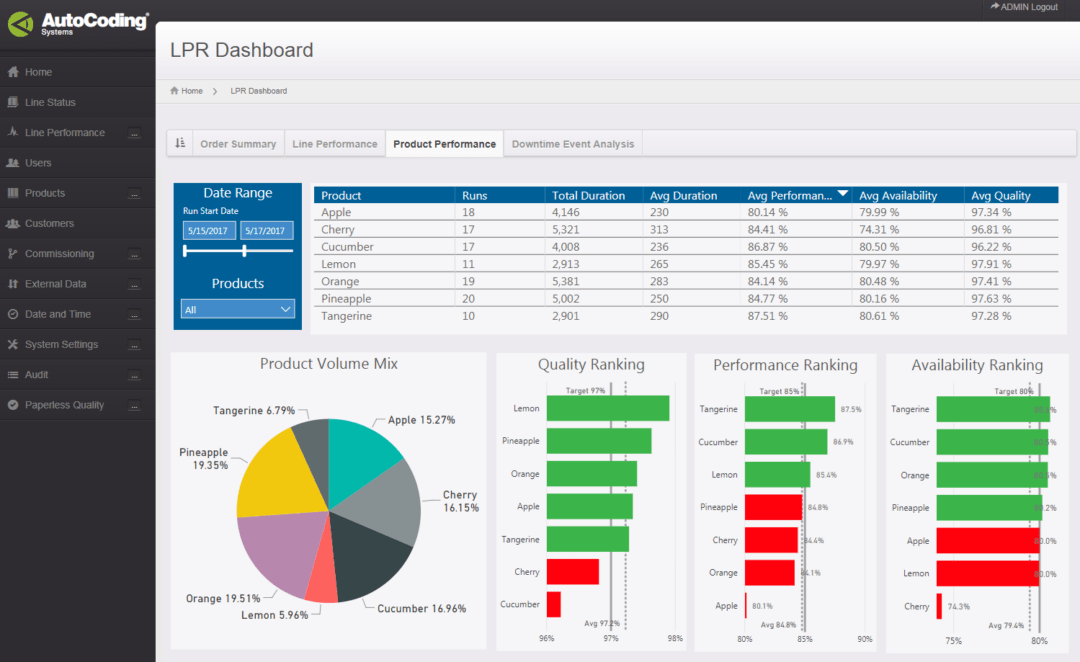Click Cherry bar in Availability Ranking
The height and width of the screenshot is (662, 1080).
939,606
